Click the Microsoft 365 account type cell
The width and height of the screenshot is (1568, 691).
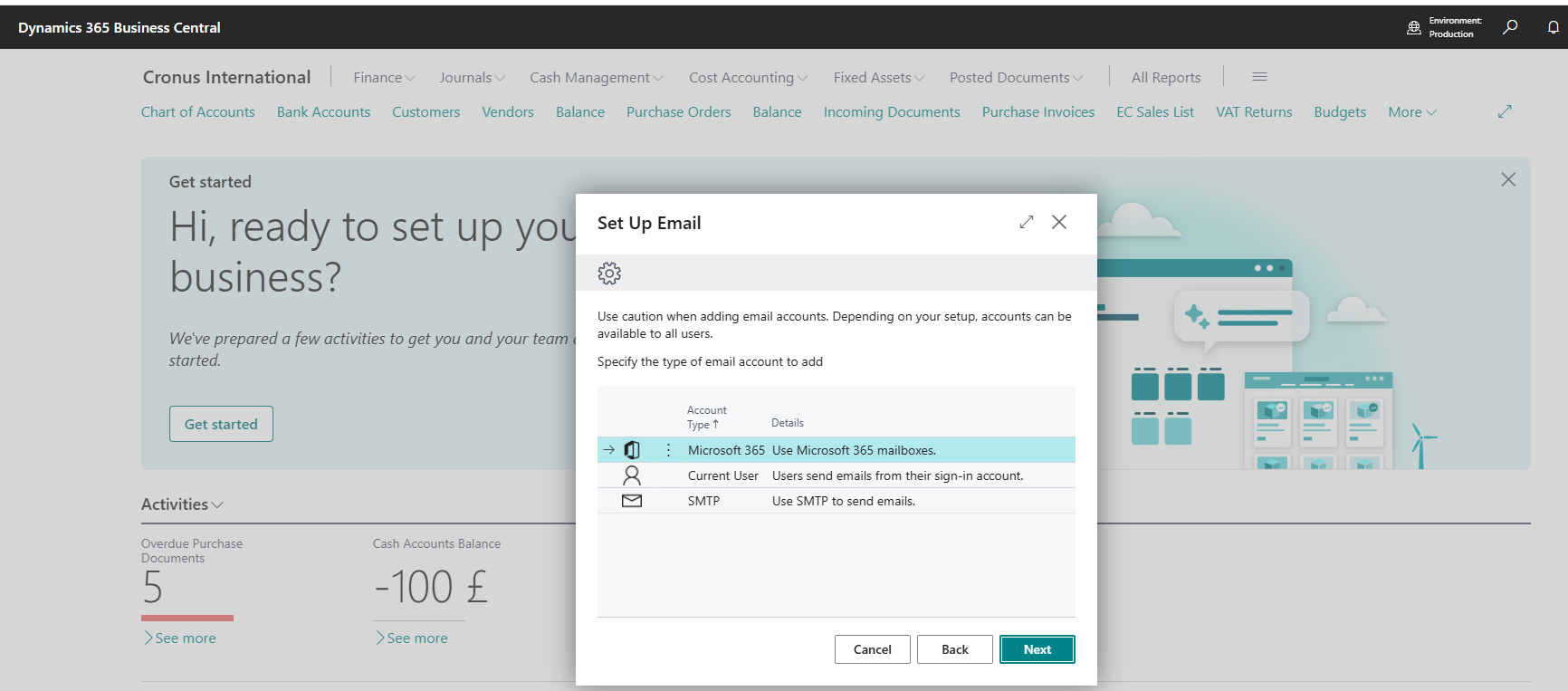click(726, 450)
